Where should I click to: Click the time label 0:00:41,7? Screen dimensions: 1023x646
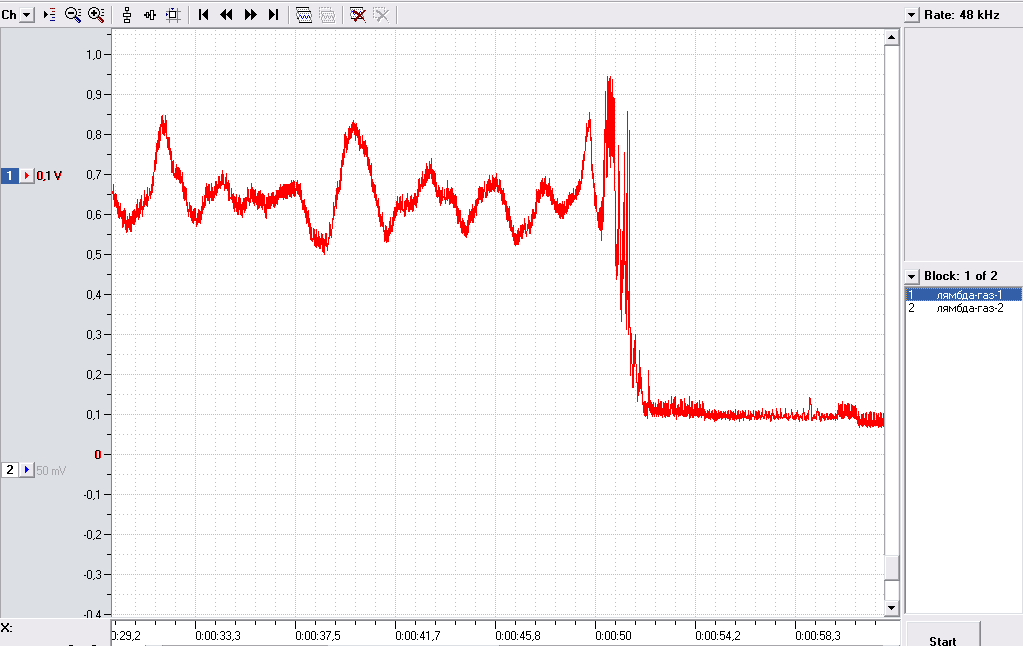[x=418, y=636]
